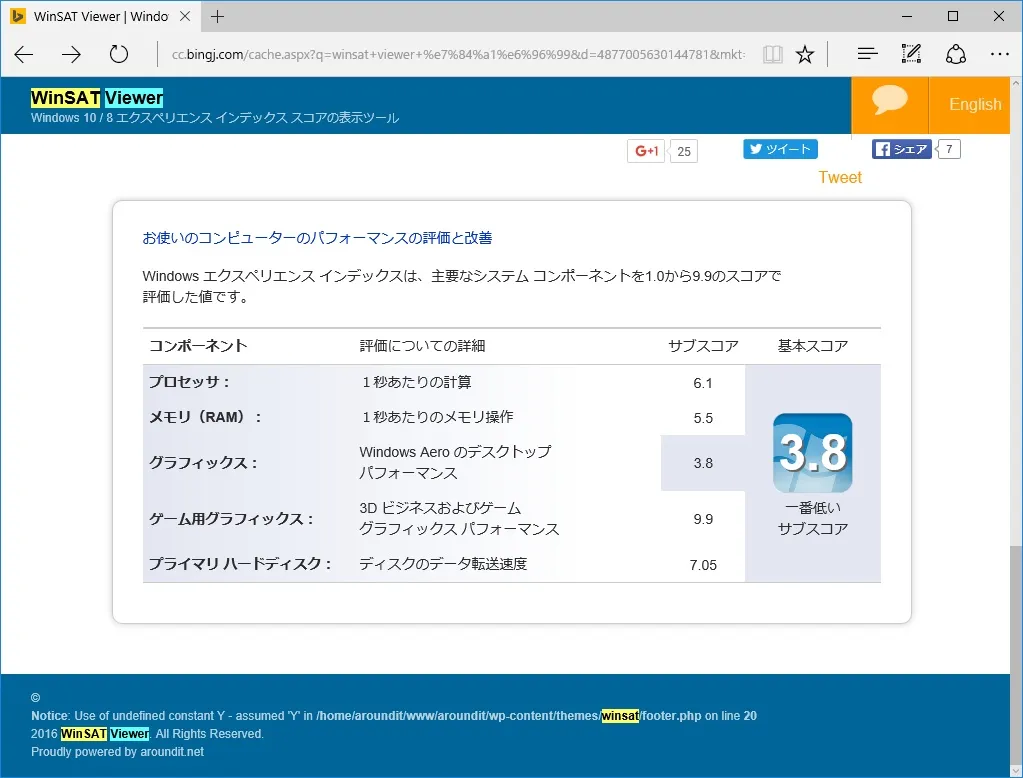Viewport: 1023px width, 778px height.
Task: Open the share panel icon
Action: pos(956,54)
